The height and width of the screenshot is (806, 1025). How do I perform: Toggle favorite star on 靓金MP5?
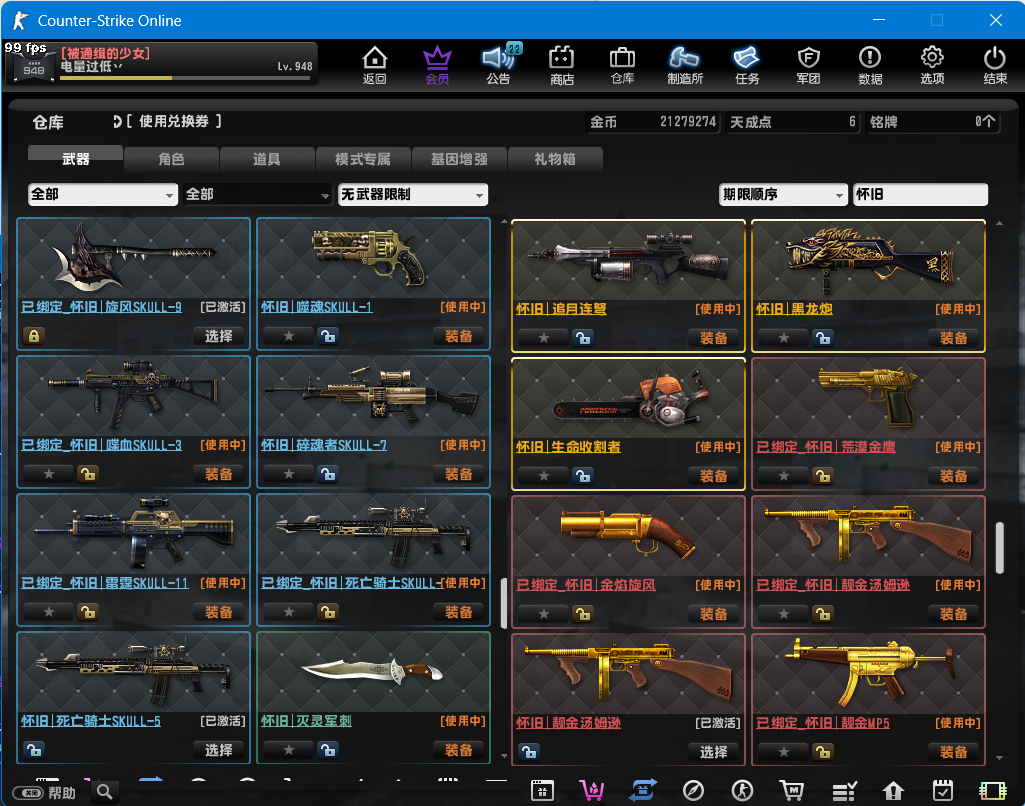783,752
